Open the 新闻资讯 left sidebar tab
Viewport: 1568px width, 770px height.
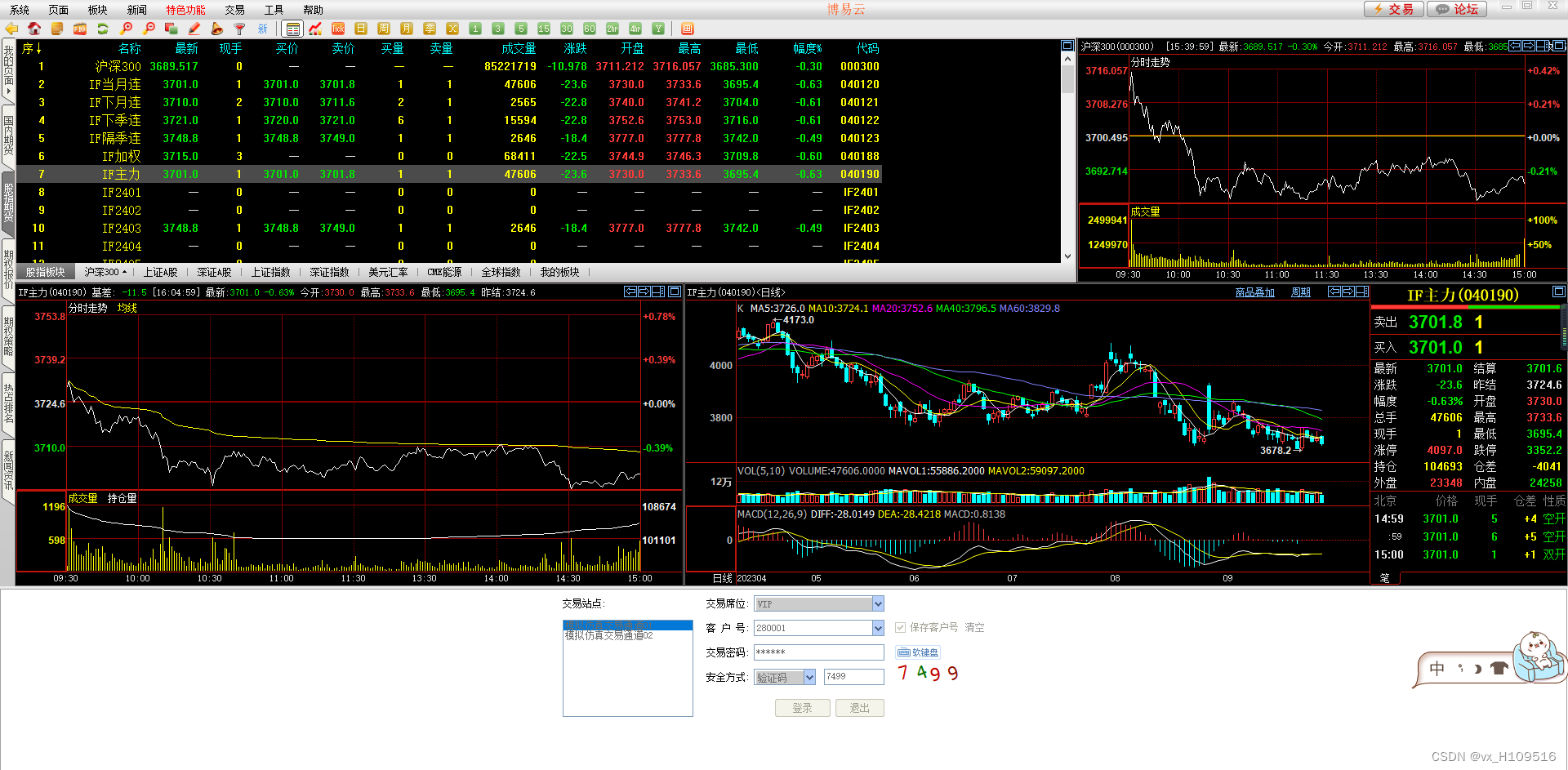click(x=8, y=470)
